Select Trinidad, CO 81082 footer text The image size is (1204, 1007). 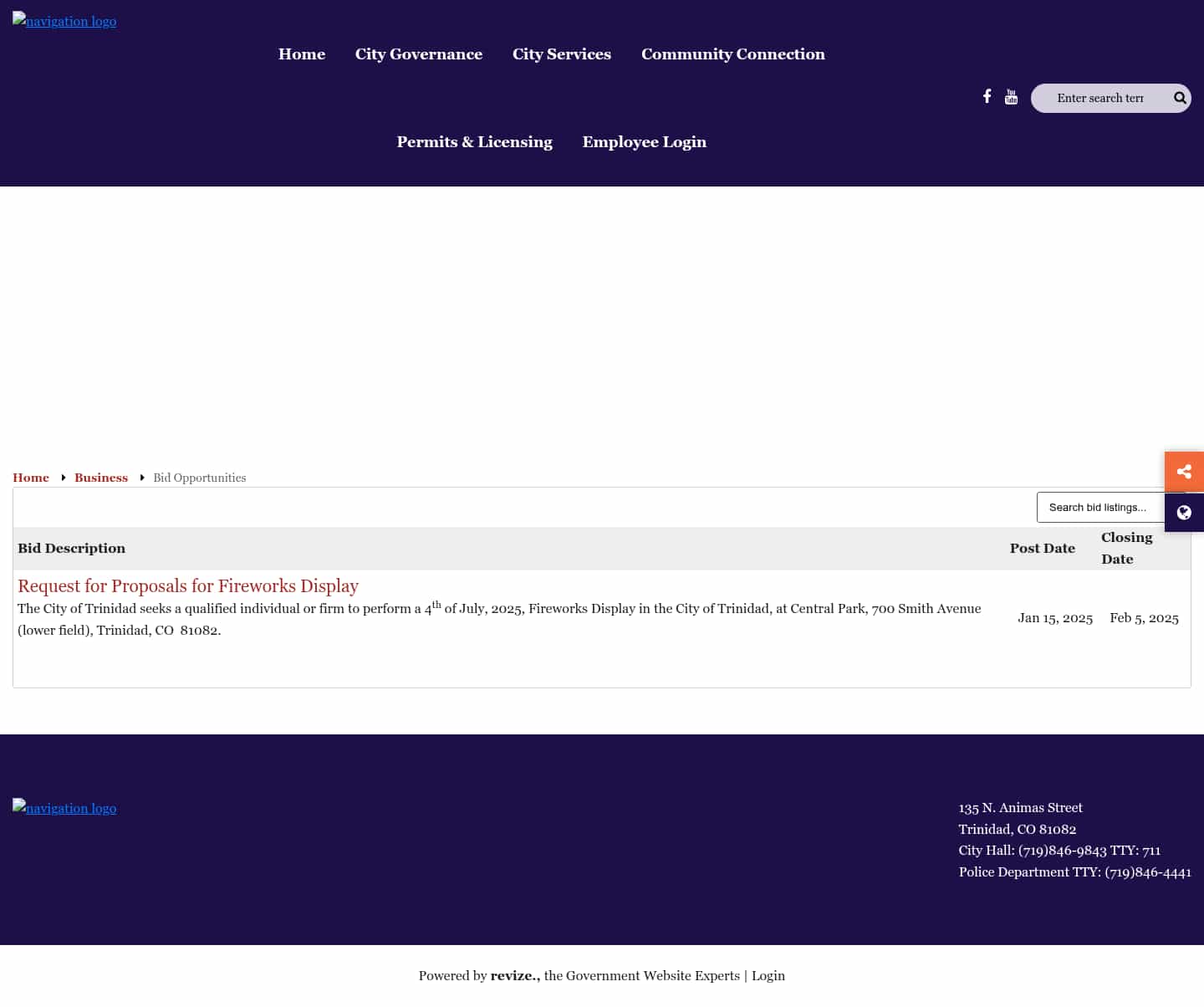(x=1018, y=829)
